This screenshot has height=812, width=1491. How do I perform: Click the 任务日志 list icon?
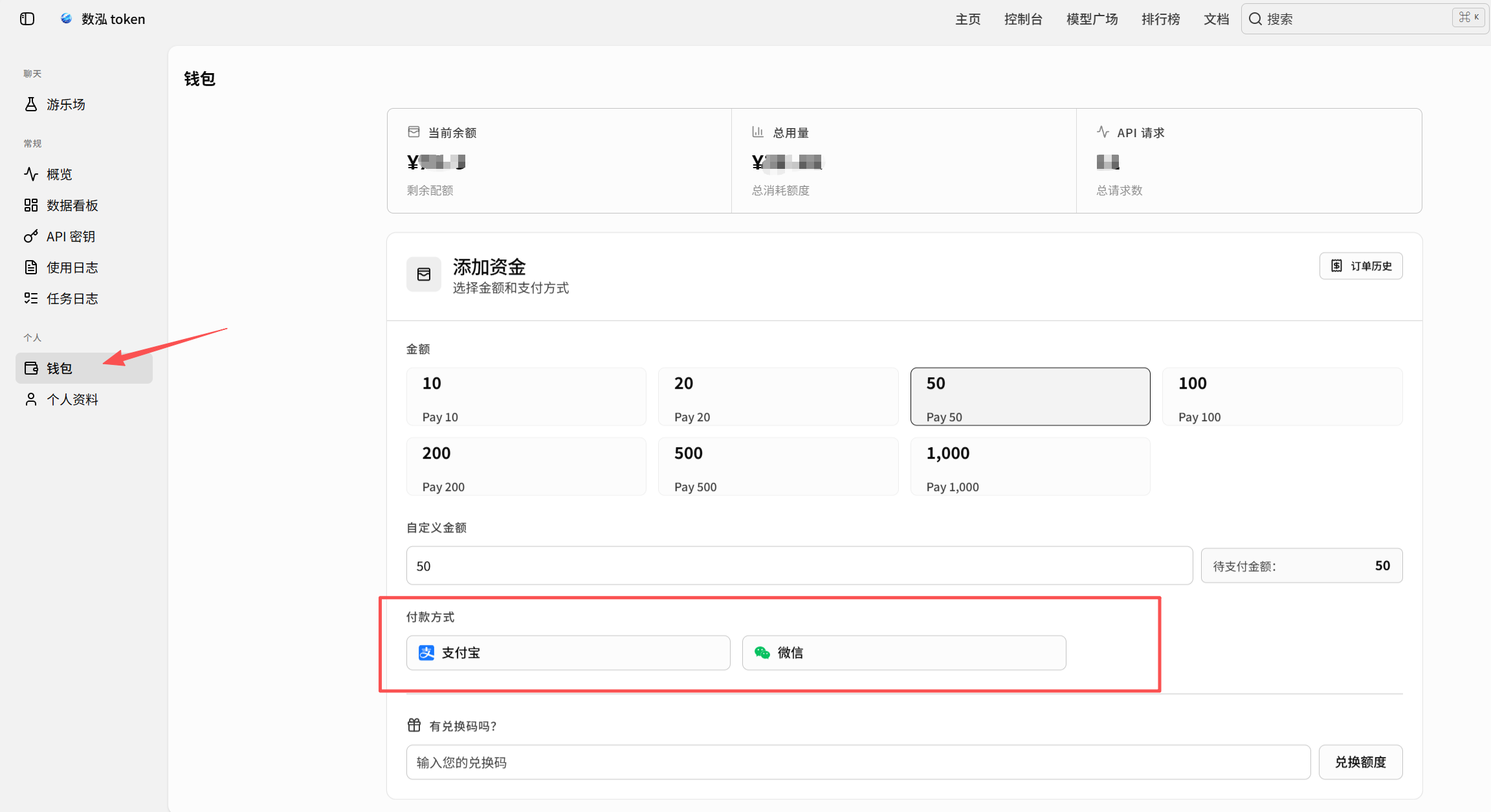tap(31, 298)
